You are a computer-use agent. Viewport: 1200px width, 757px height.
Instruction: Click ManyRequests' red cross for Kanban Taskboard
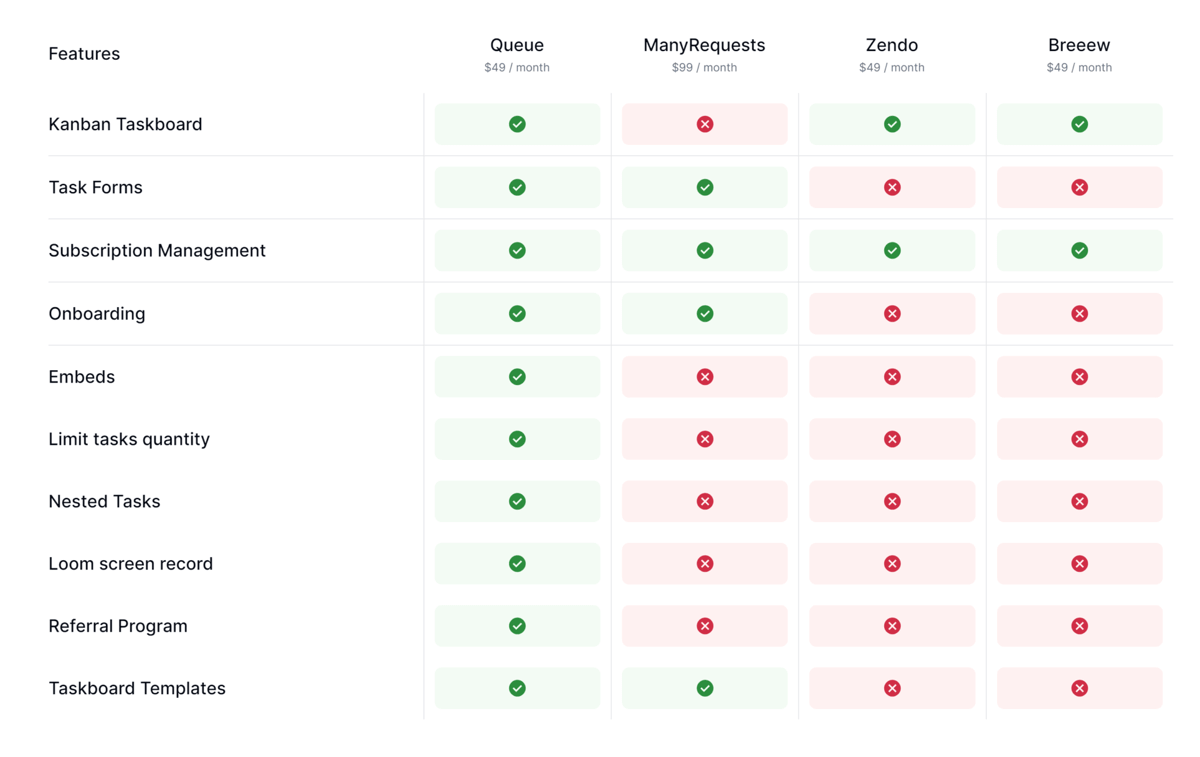[x=705, y=124]
